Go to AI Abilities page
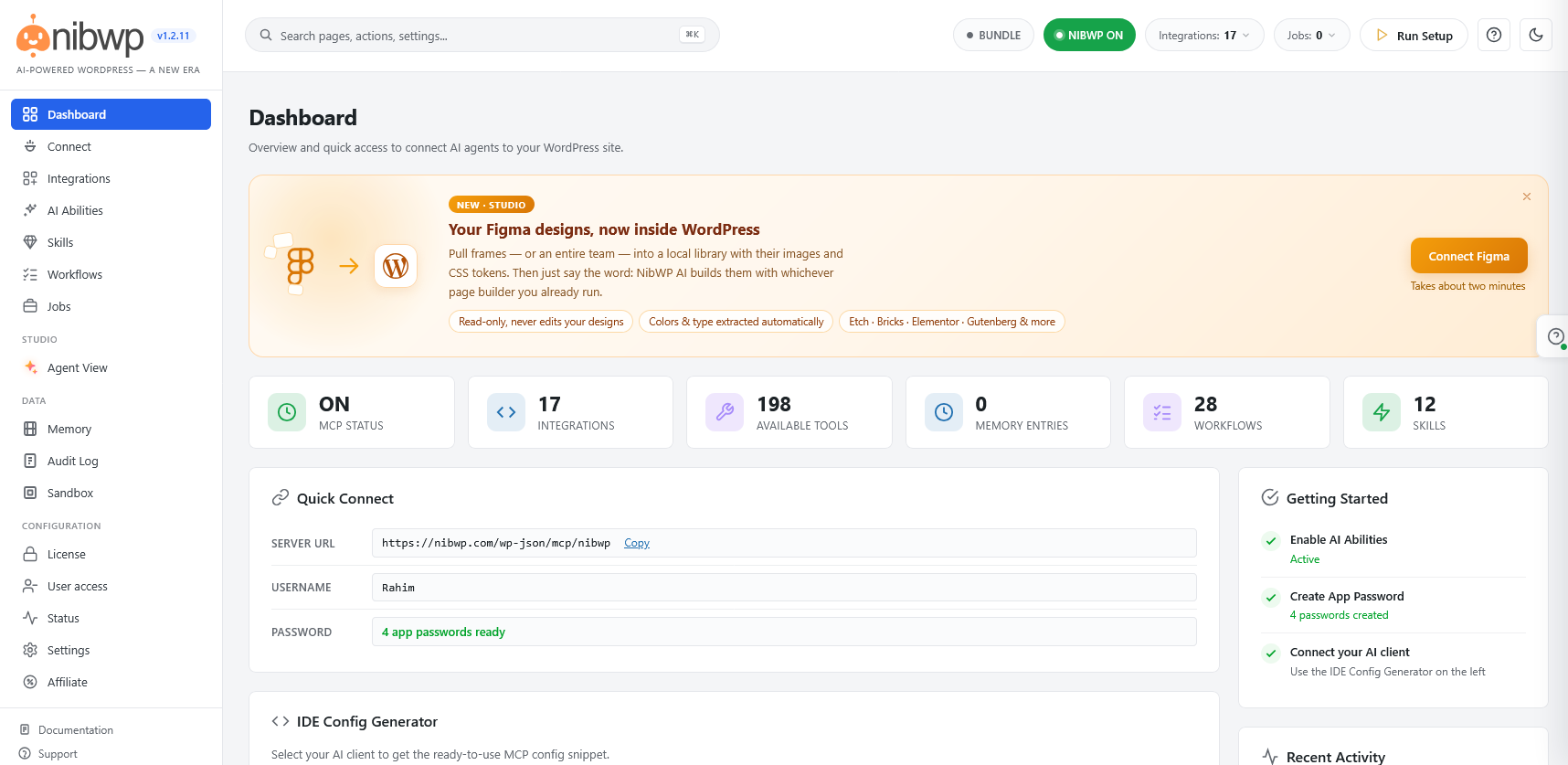Viewport: 1568px width, 765px height. 111,210
